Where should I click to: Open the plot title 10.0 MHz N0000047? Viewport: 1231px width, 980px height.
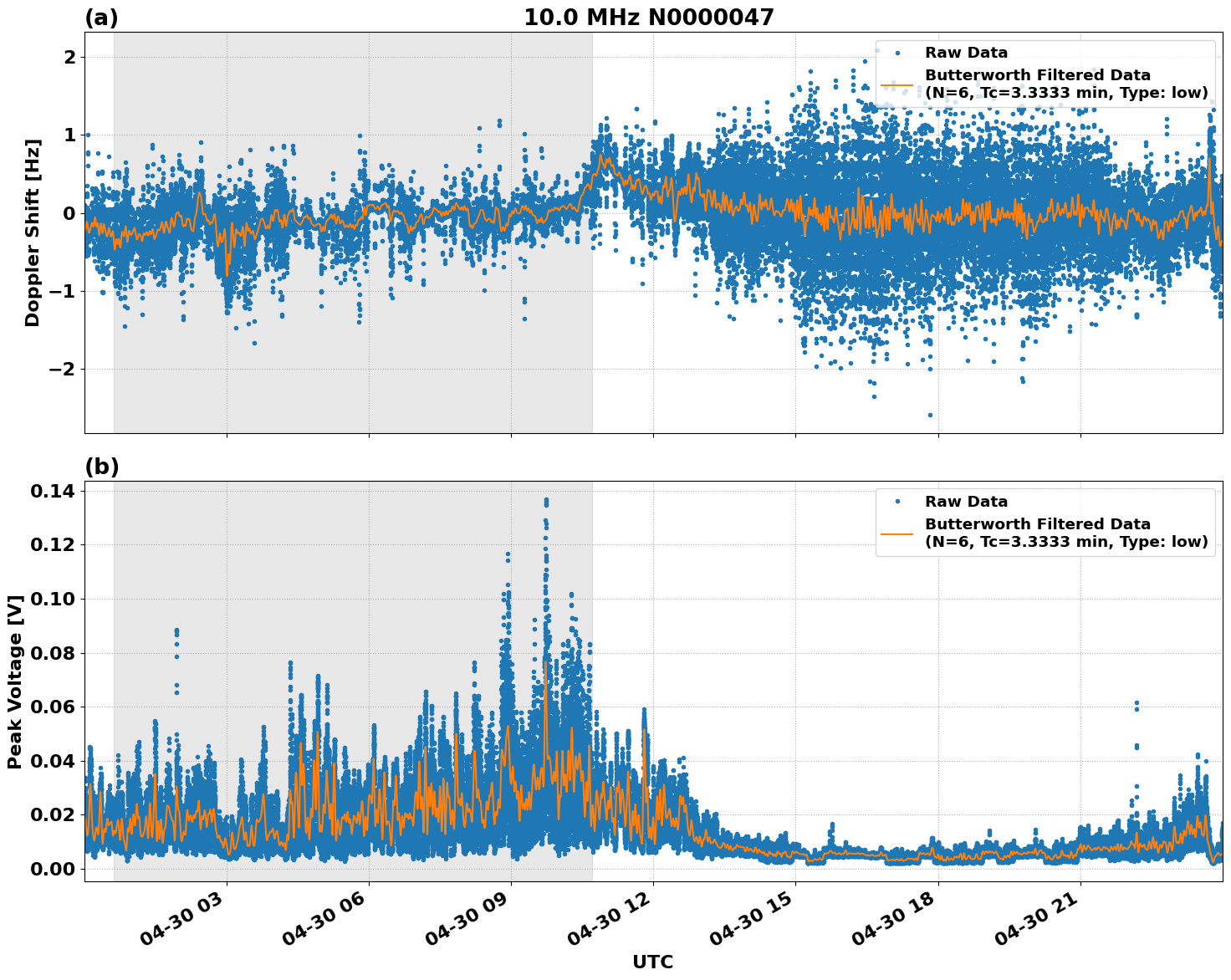[x=651, y=17]
